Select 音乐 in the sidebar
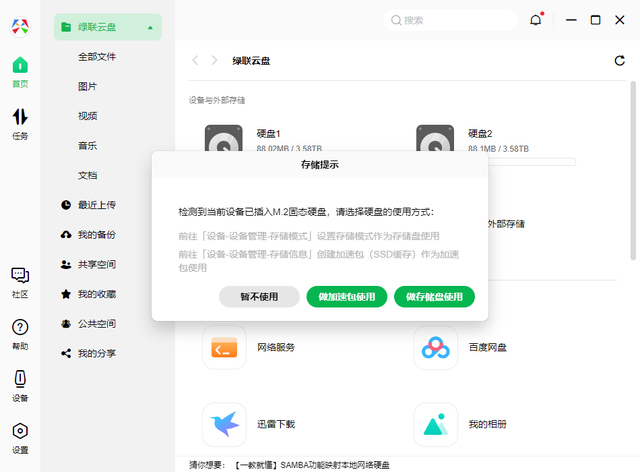This screenshot has width=640, height=472. tap(87, 146)
